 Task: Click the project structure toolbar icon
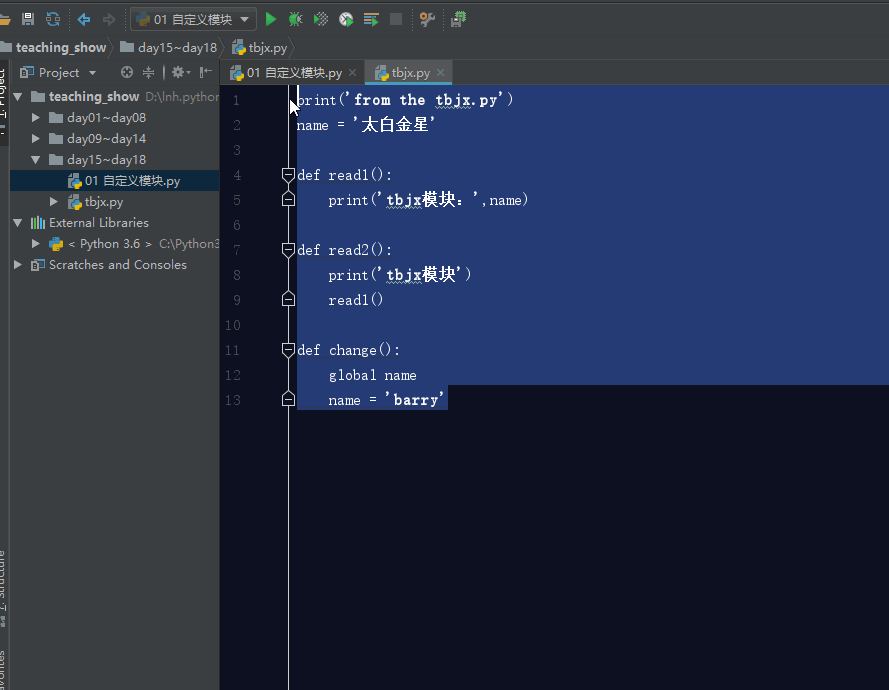pos(458,19)
